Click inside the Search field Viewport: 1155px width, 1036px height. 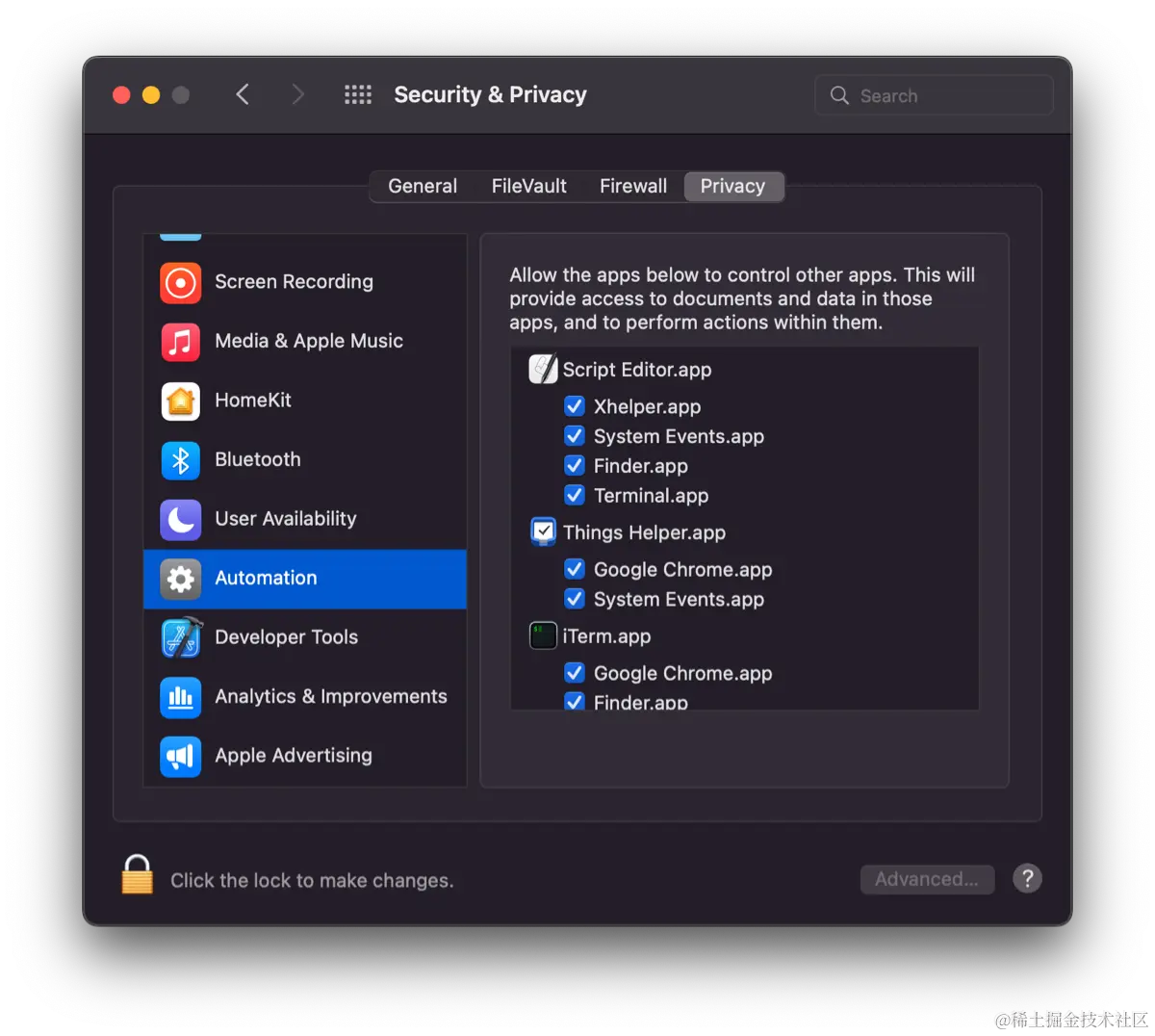point(932,94)
